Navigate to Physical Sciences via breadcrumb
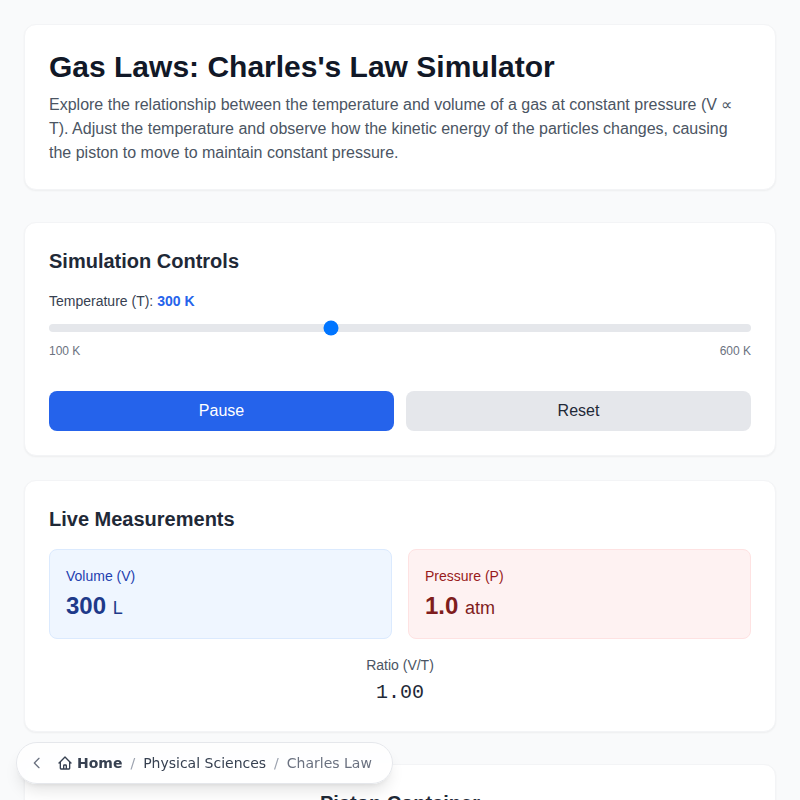Viewport: 800px width, 800px height. point(204,762)
